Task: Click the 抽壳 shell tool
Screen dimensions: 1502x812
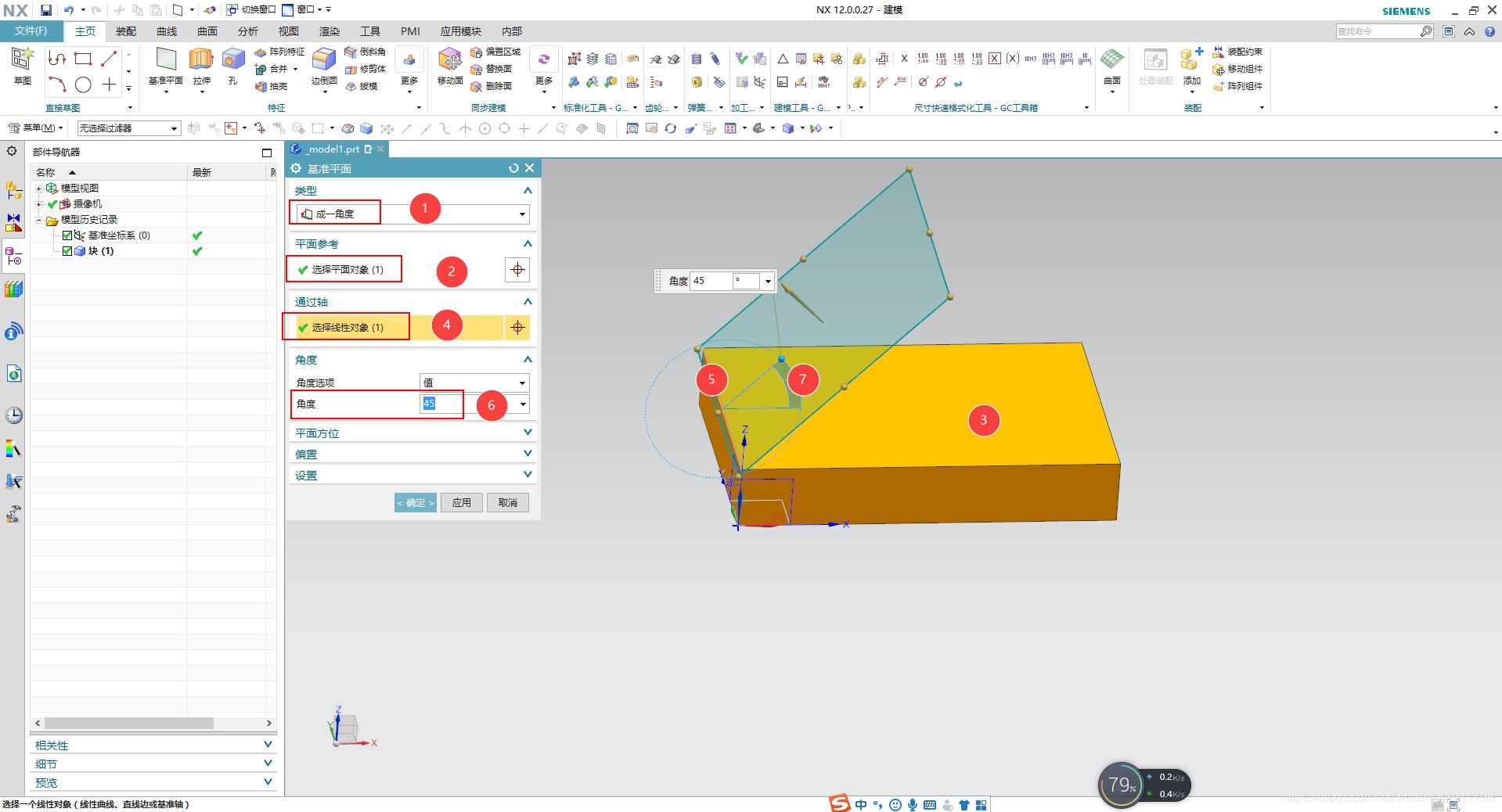Action: pos(272,87)
